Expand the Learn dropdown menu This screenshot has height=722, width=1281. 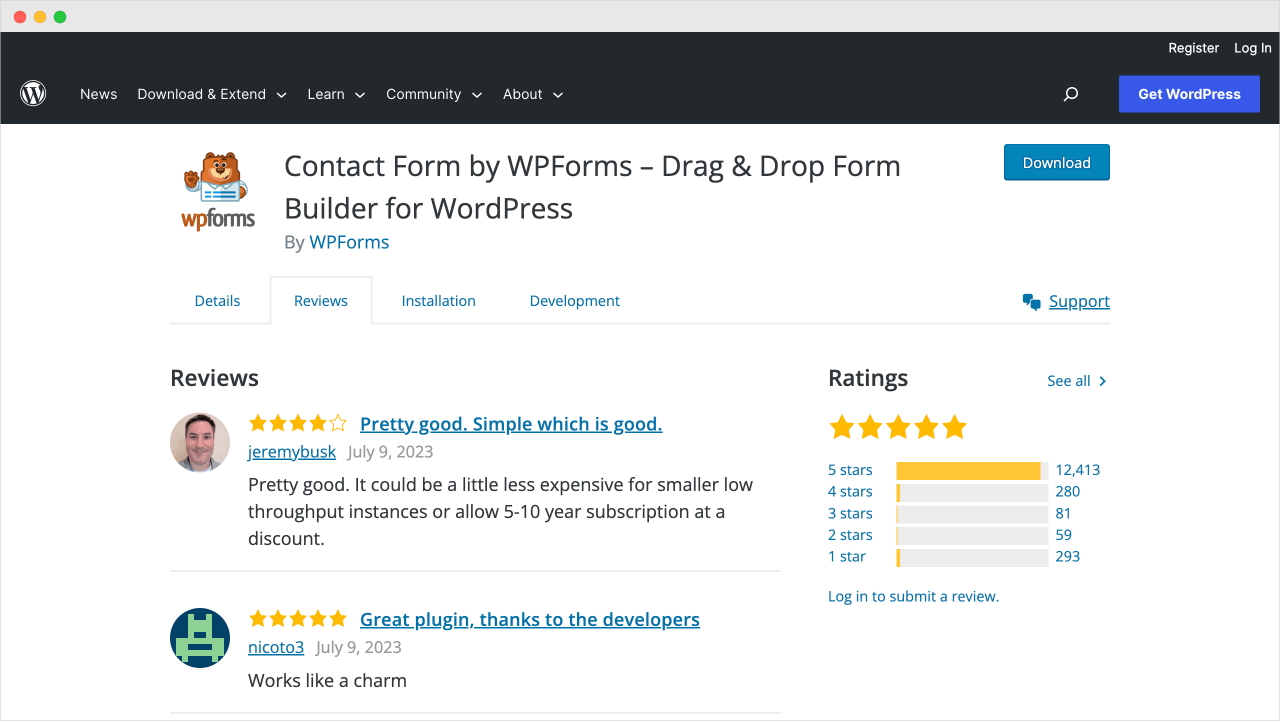(336, 94)
